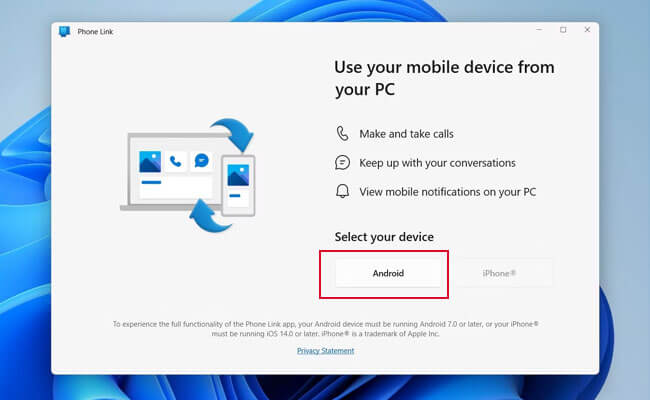Click the bell icon beside View mobile notifications
The width and height of the screenshot is (650, 400).
[x=342, y=192]
